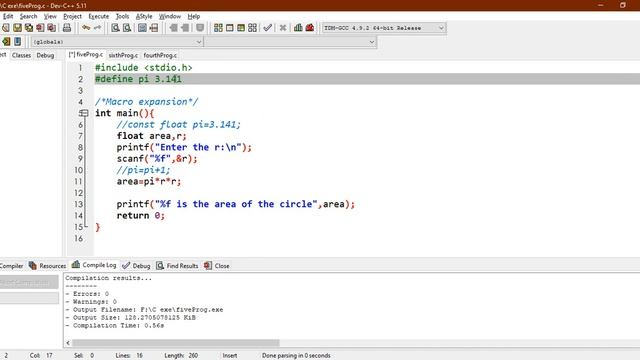Open the (globals) scope dropdown
The image size is (640, 360).
pos(117,42)
